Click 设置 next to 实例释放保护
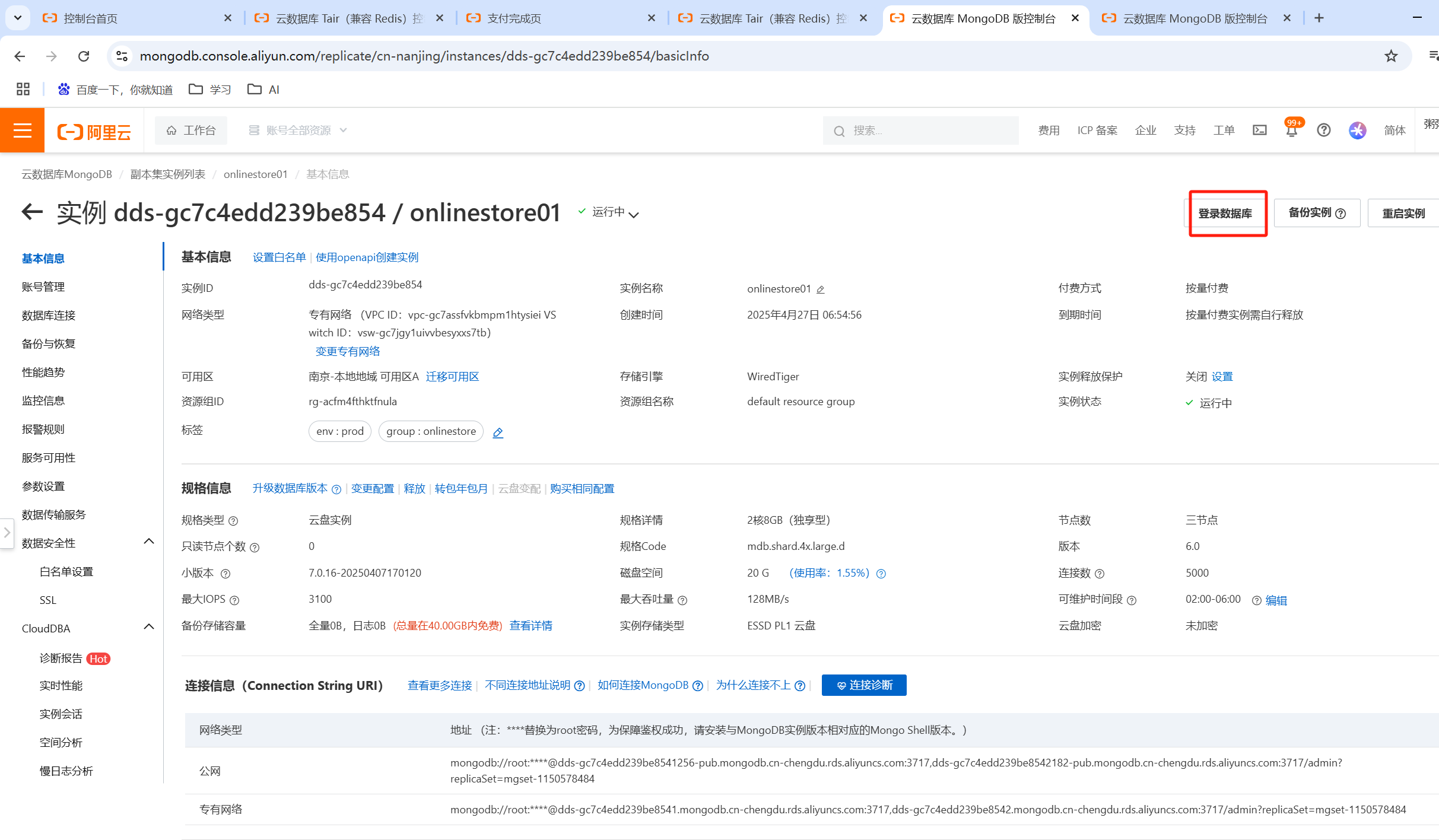 1222,377
